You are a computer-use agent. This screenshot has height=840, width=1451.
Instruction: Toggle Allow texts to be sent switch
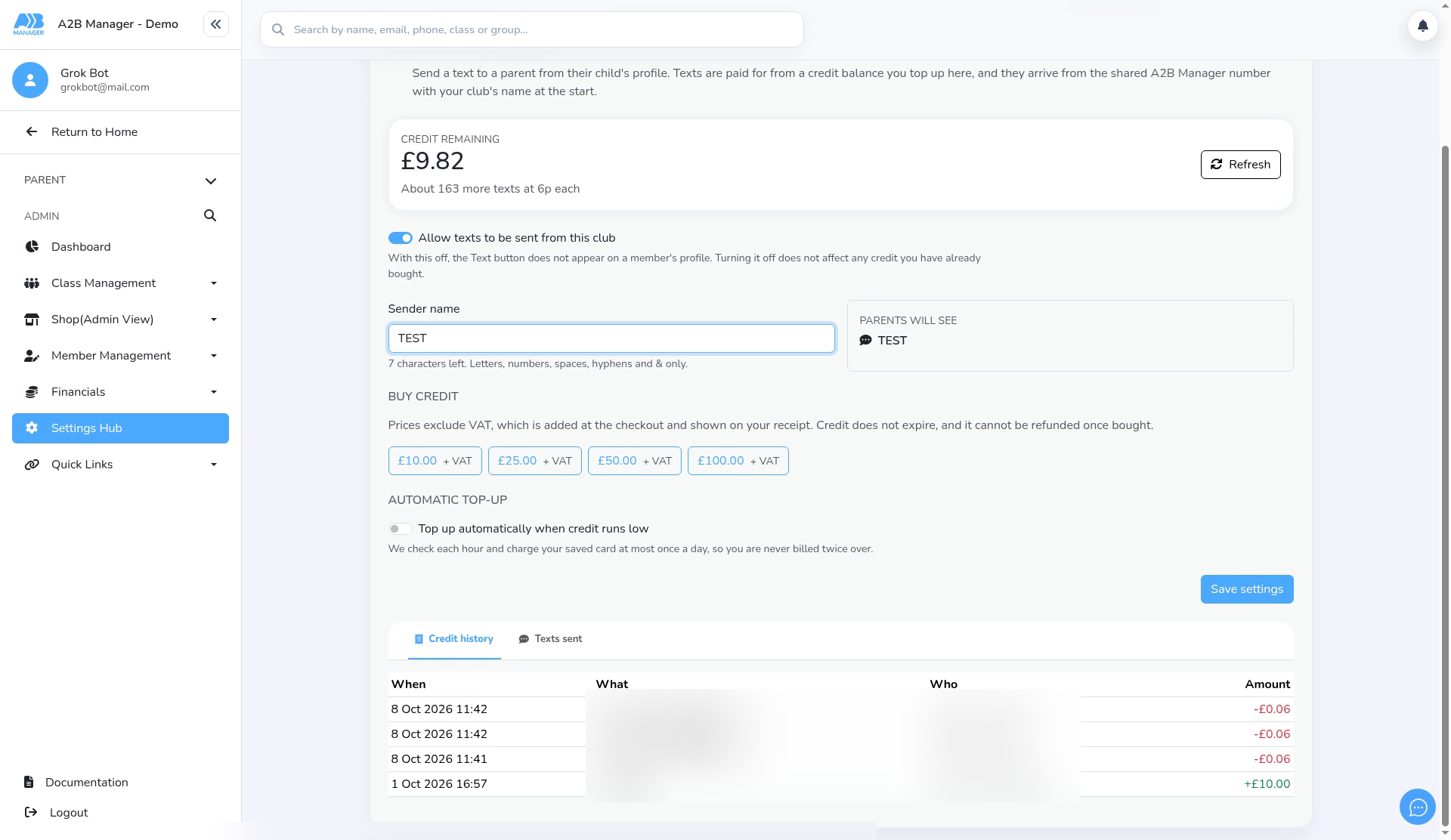[x=401, y=239]
